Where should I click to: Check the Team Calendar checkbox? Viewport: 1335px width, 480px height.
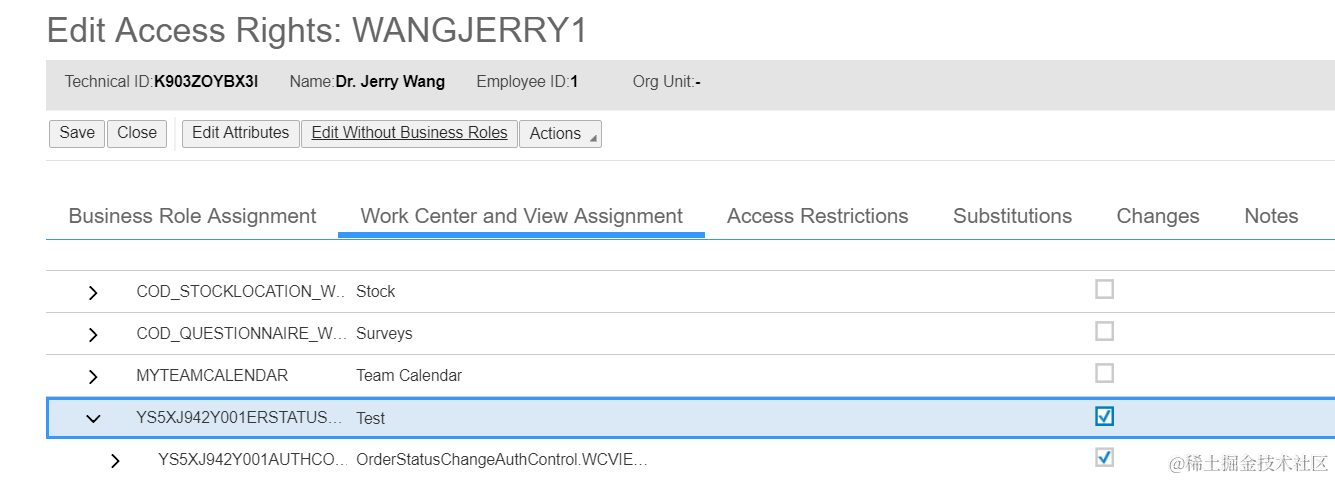point(1104,374)
